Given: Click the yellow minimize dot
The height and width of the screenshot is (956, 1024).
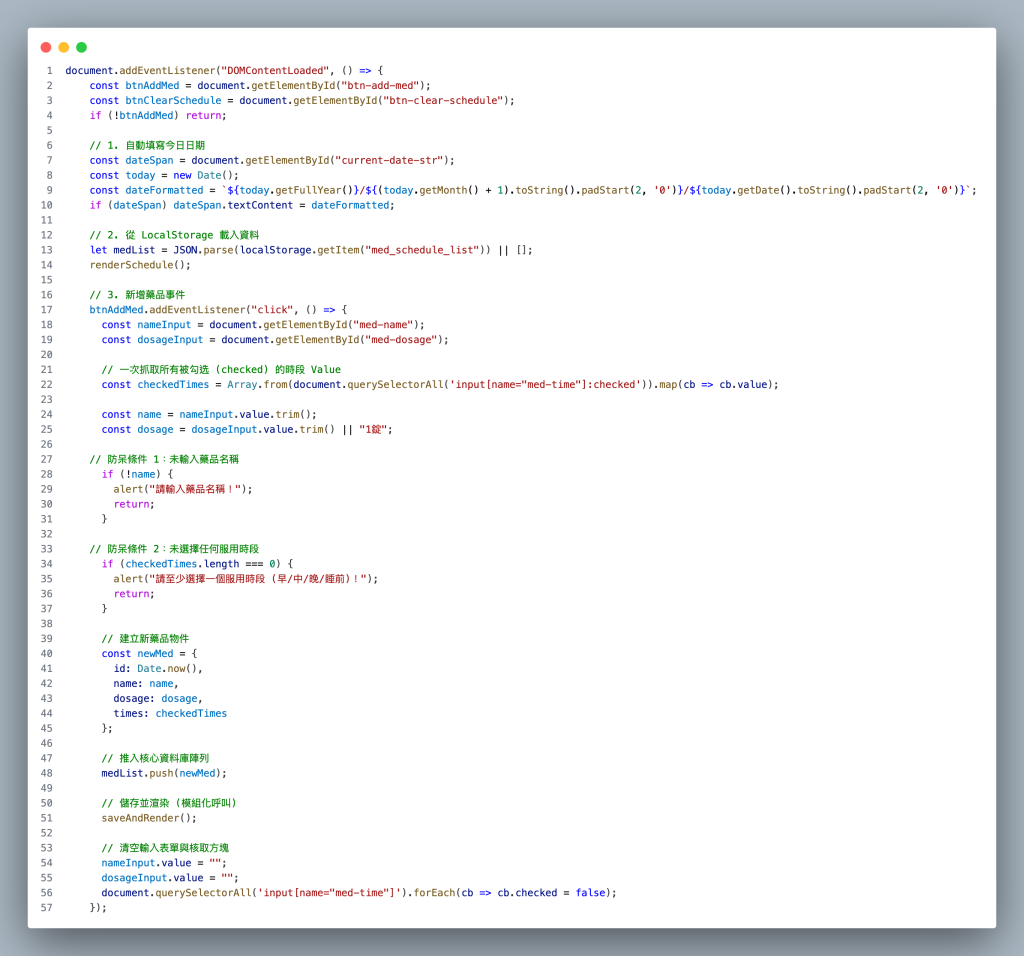Looking at the screenshot, I should point(63,47).
